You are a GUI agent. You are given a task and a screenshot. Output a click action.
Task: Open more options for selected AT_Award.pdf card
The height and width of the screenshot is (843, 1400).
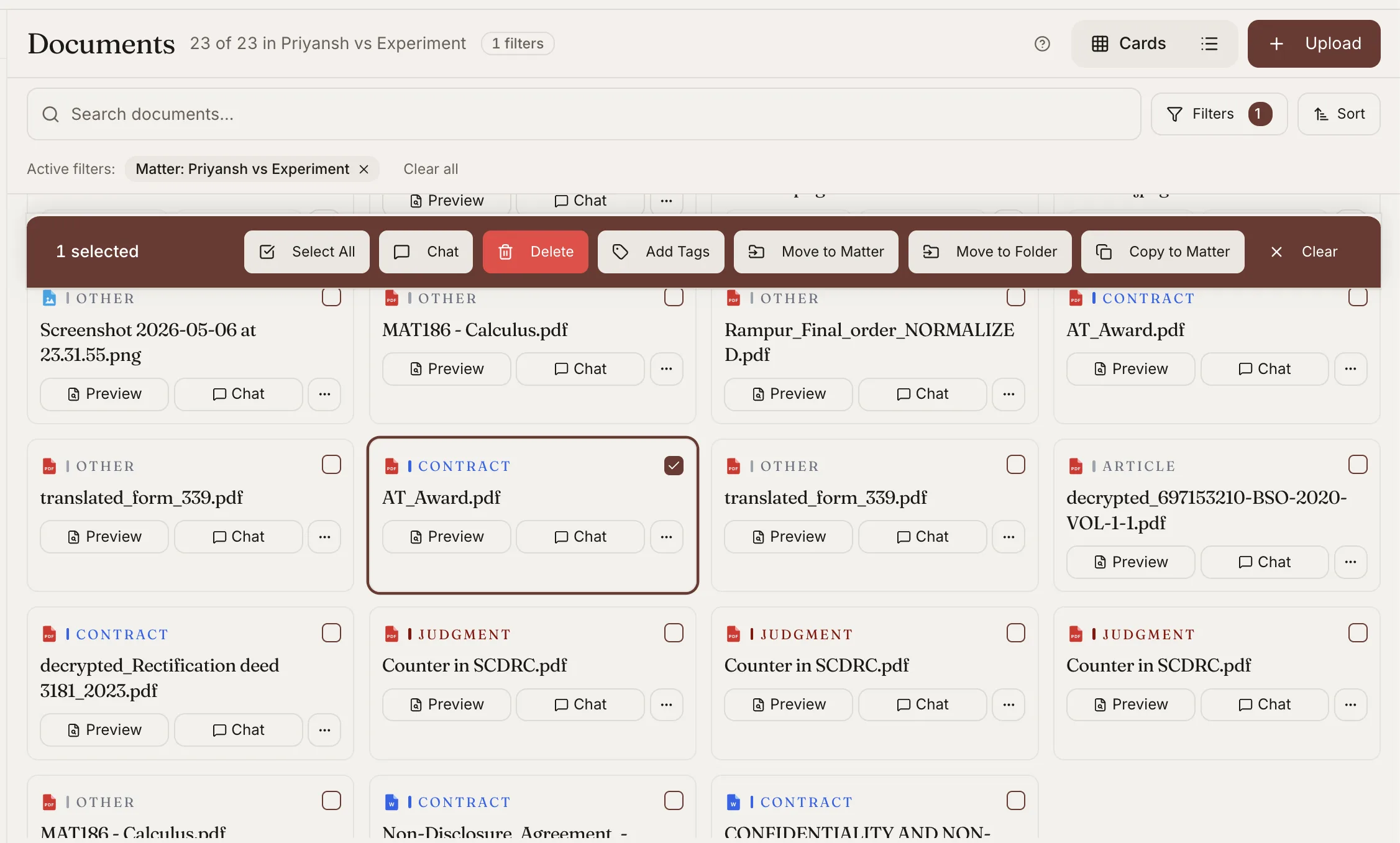pos(667,537)
